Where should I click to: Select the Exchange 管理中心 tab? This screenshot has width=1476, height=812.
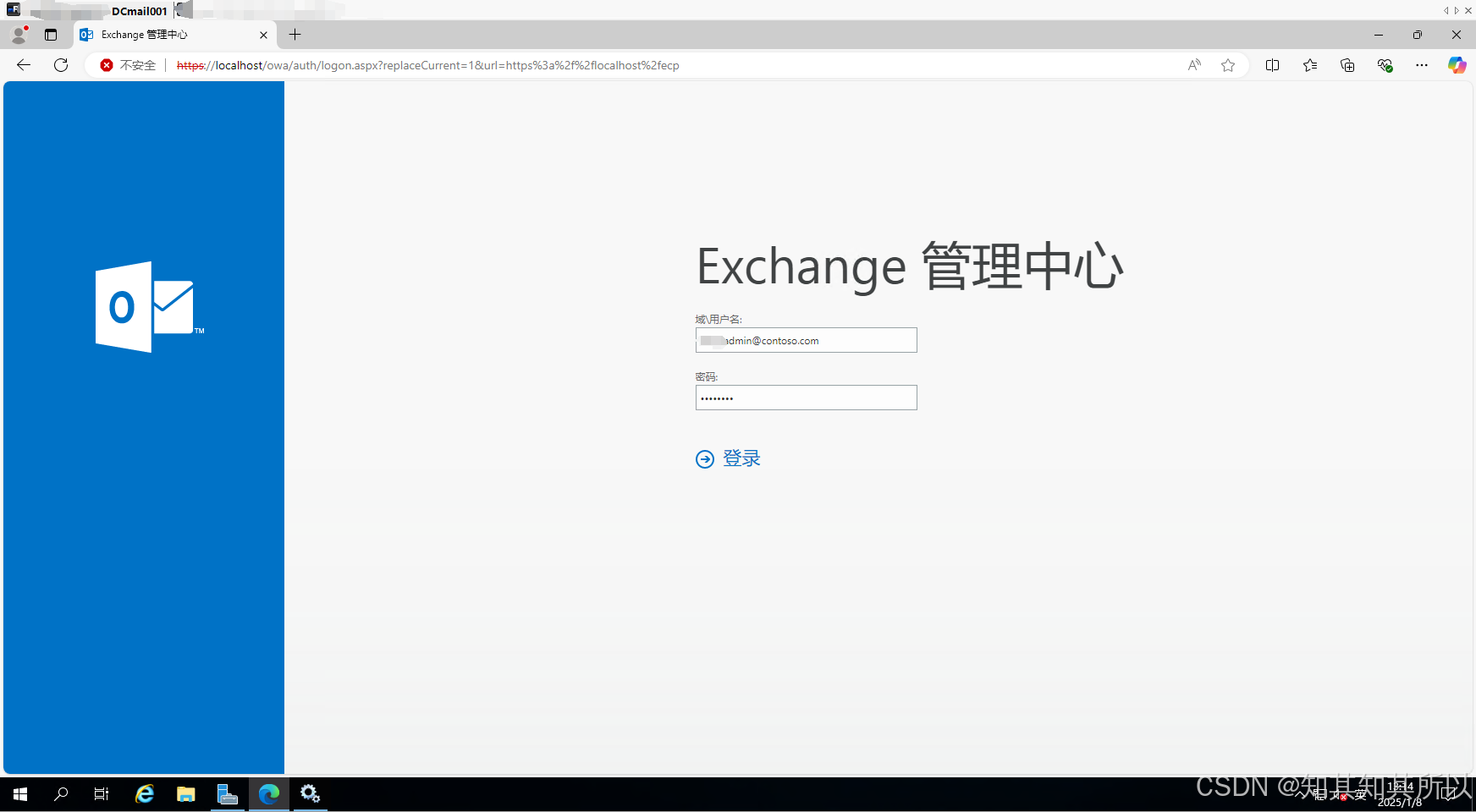click(173, 35)
